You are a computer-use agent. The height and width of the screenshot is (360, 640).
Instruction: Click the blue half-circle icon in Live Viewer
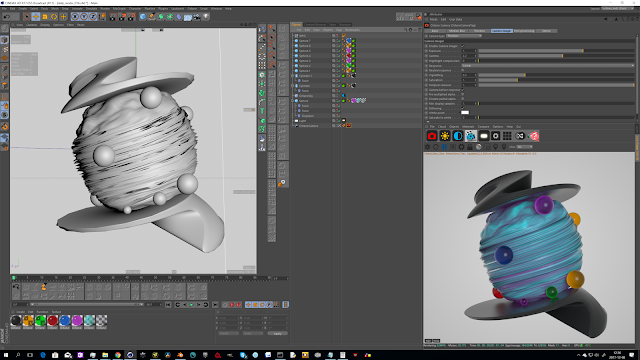(458, 136)
